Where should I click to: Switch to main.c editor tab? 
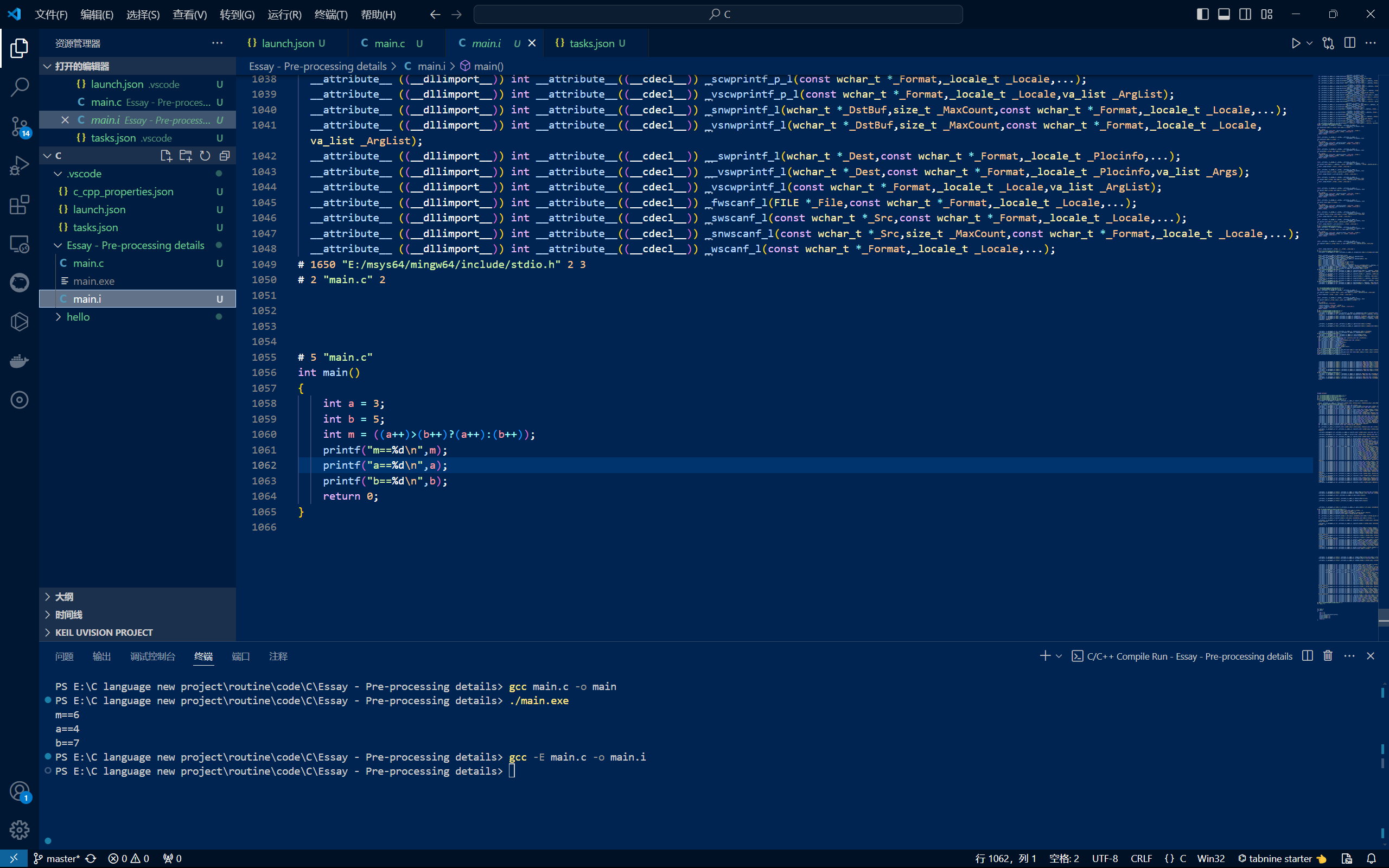[x=397, y=43]
